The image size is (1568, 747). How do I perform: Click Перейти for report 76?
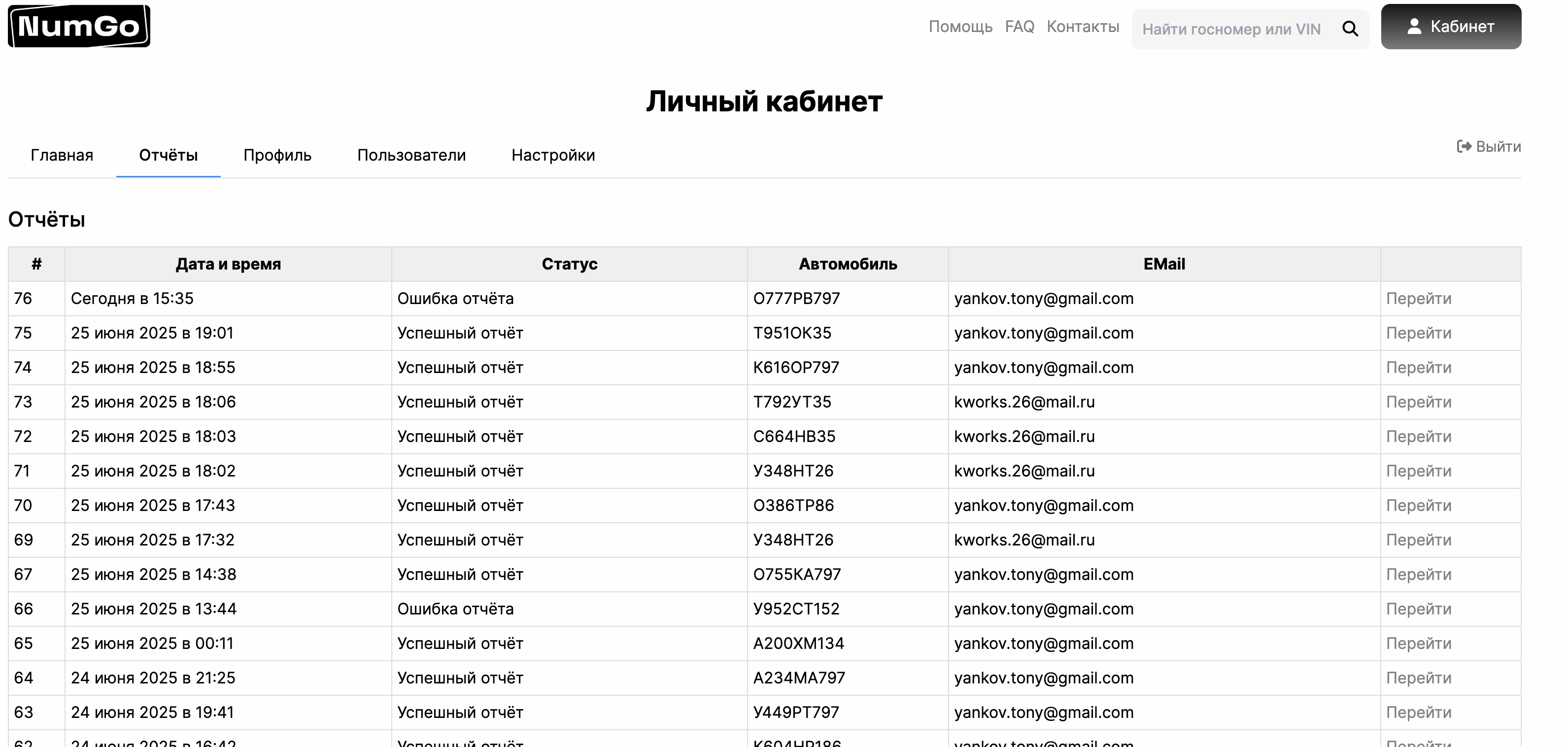pos(1418,298)
